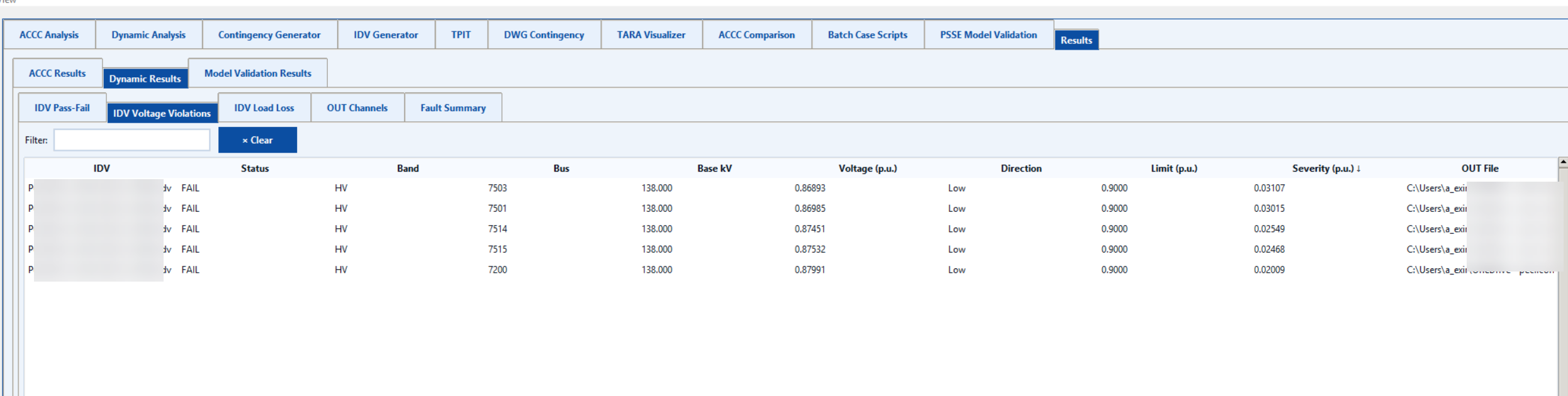The image size is (1568, 396).
Task: Click severity value 0.03015
Action: (1269, 208)
